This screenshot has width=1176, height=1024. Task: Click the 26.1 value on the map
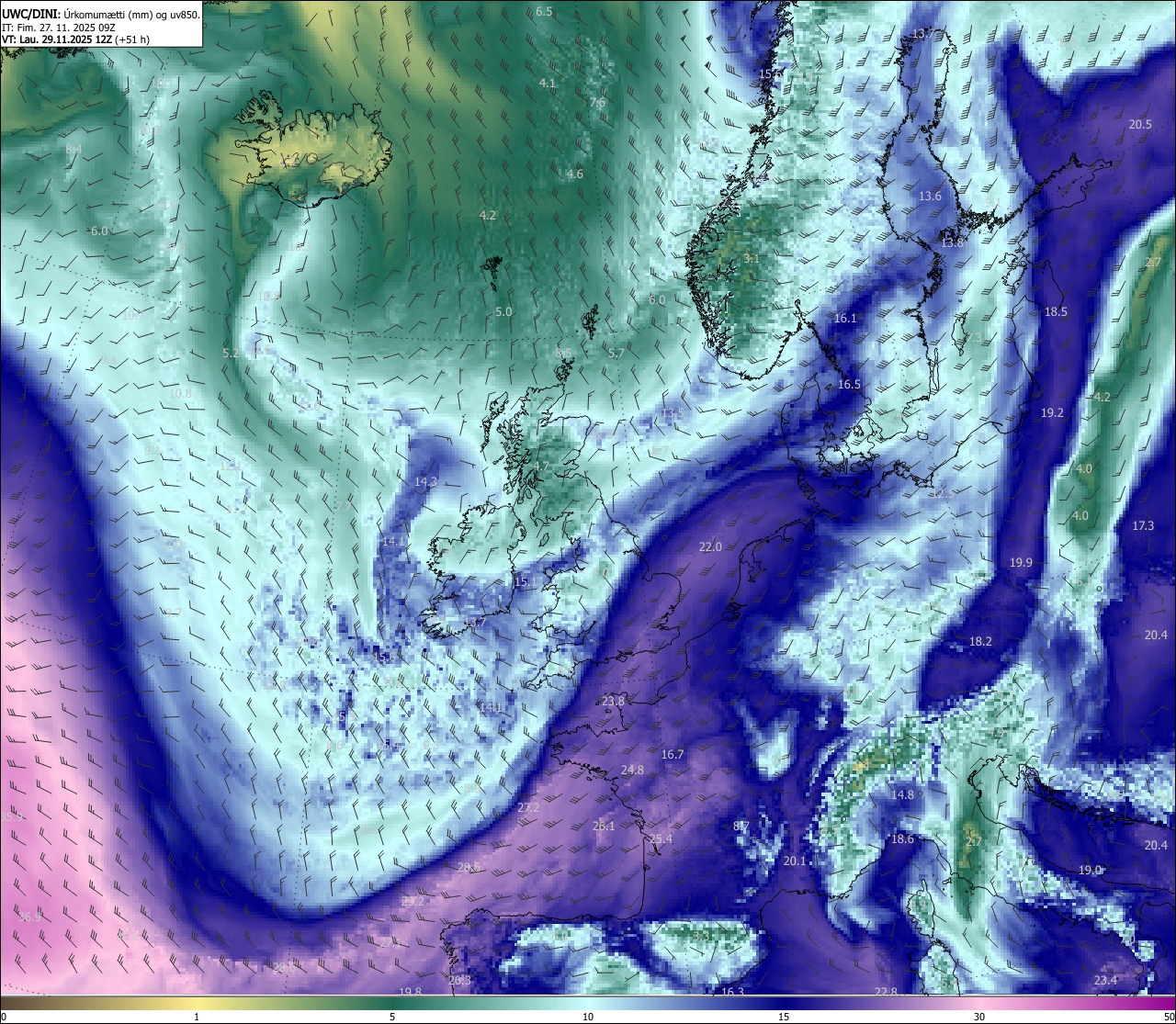[604, 826]
